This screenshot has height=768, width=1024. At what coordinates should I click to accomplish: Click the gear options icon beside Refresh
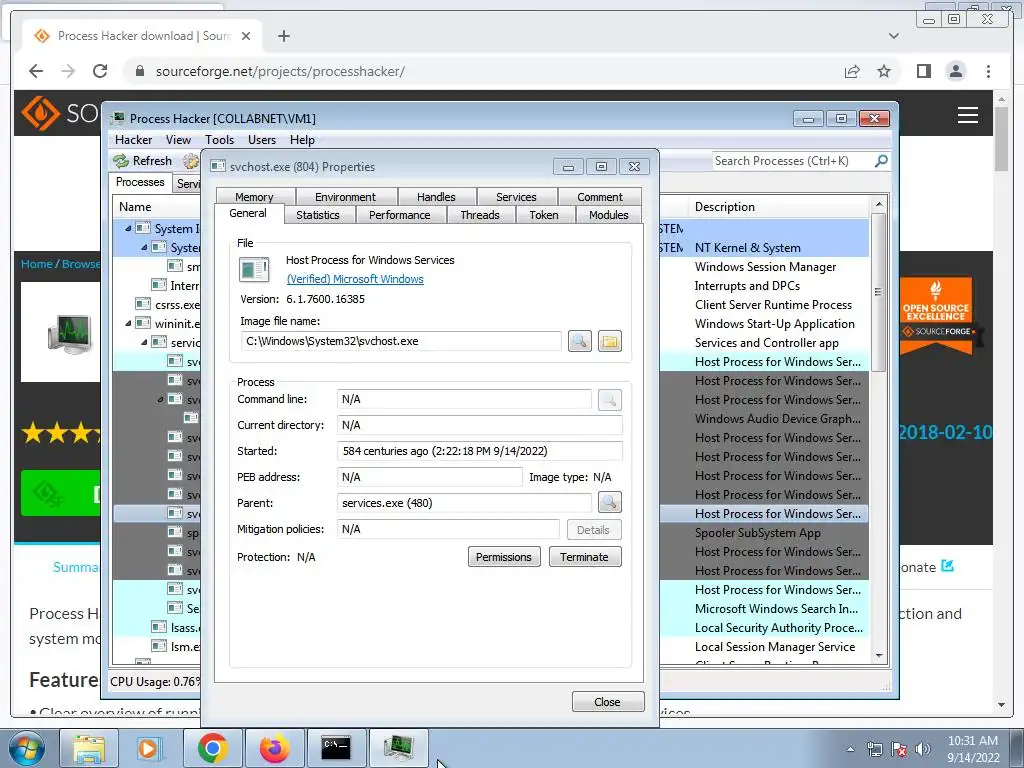pyautogui.click(x=191, y=161)
